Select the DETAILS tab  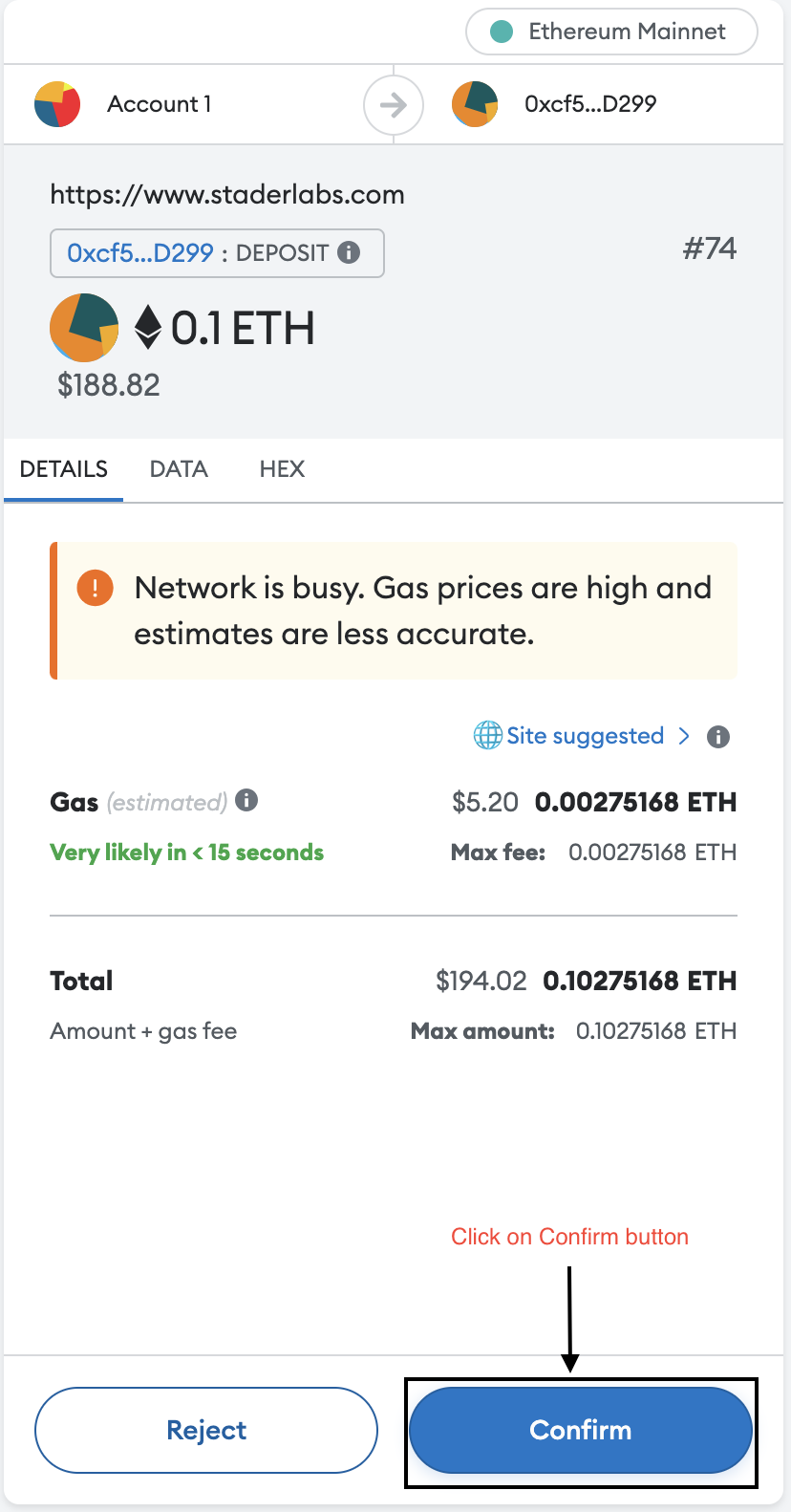pyautogui.click(x=64, y=469)
